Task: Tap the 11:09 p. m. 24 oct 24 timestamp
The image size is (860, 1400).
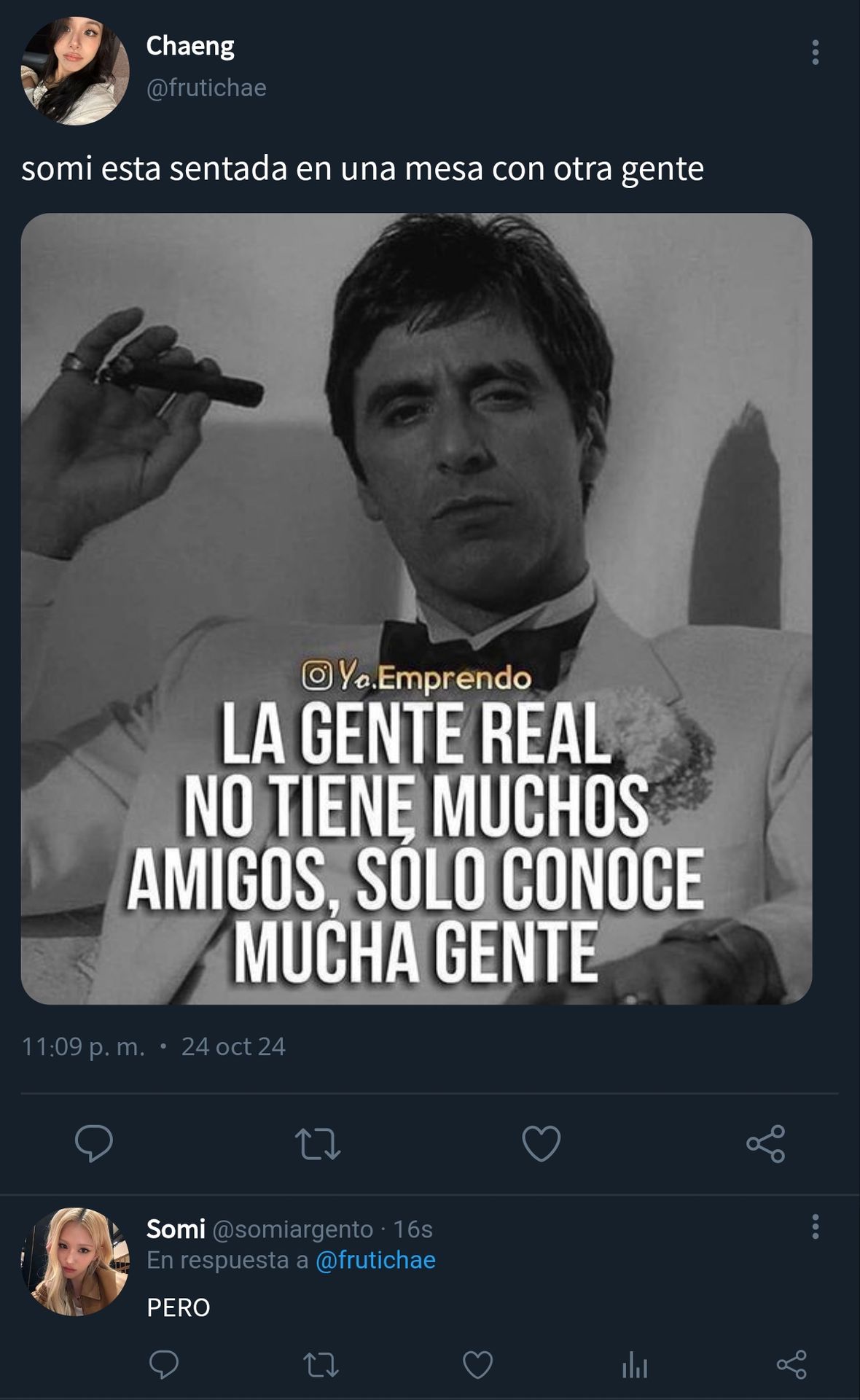Action: tap(153, 1046)
